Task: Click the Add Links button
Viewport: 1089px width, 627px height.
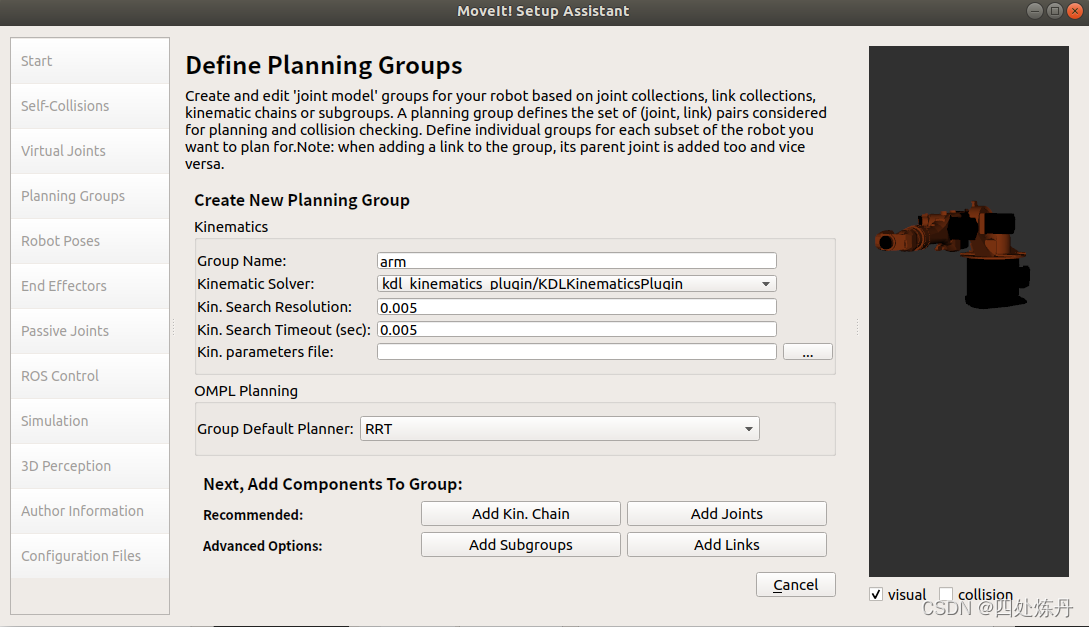Action: 726,545
